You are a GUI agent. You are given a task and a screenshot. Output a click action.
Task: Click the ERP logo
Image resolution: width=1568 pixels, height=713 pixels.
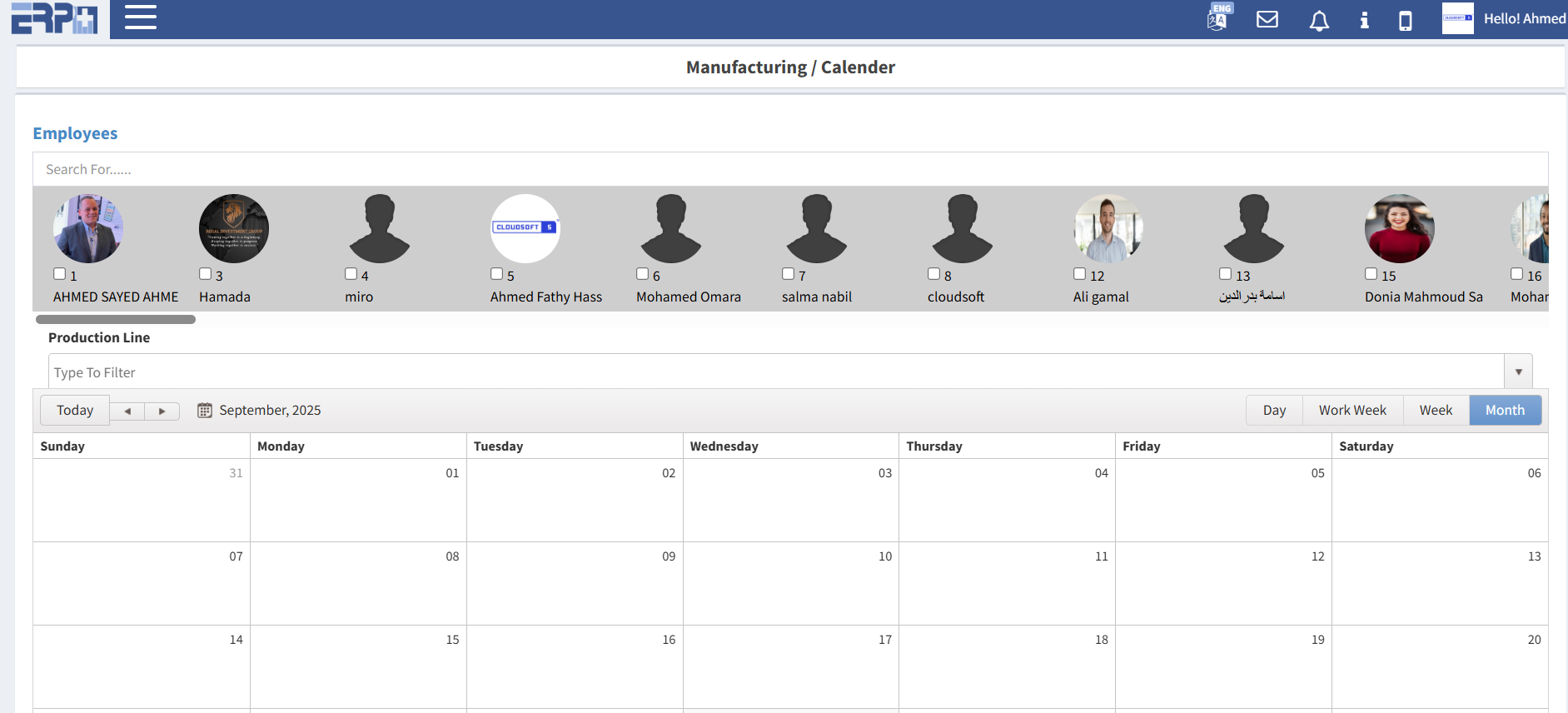point(54,18)
